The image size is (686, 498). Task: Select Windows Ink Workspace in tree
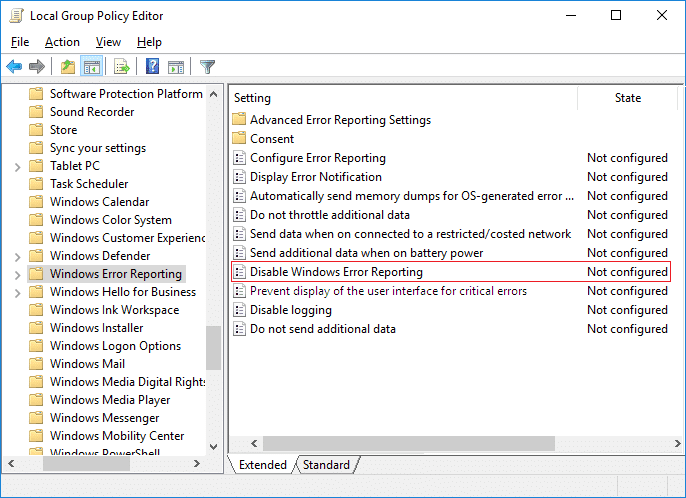click(x=114, y=310)
